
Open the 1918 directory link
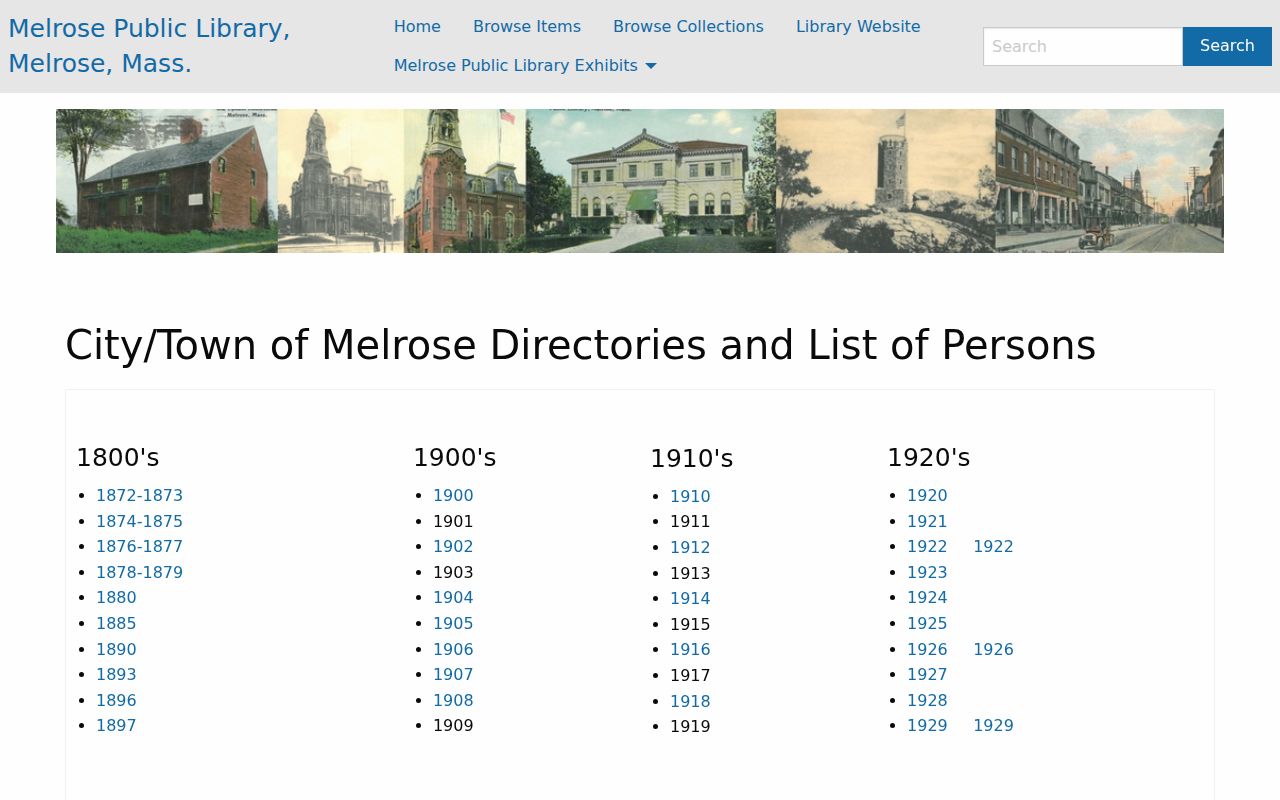(690, 702)
